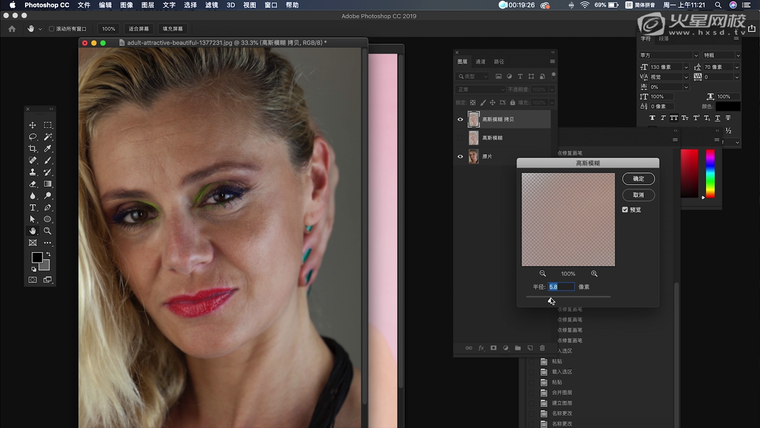Switch to the 通道 channels tab
Viewport: 760px width, 428px height.
(480, 62)
